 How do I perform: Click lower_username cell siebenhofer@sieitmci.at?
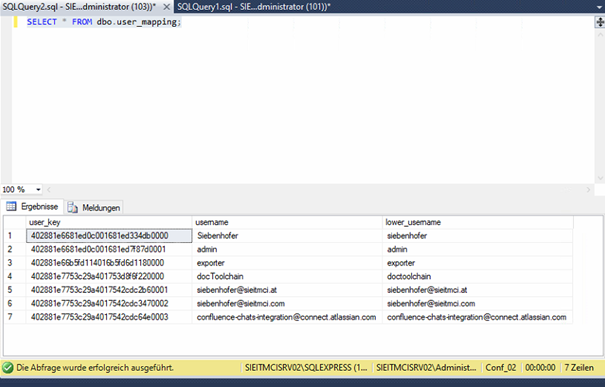(478, 290)
